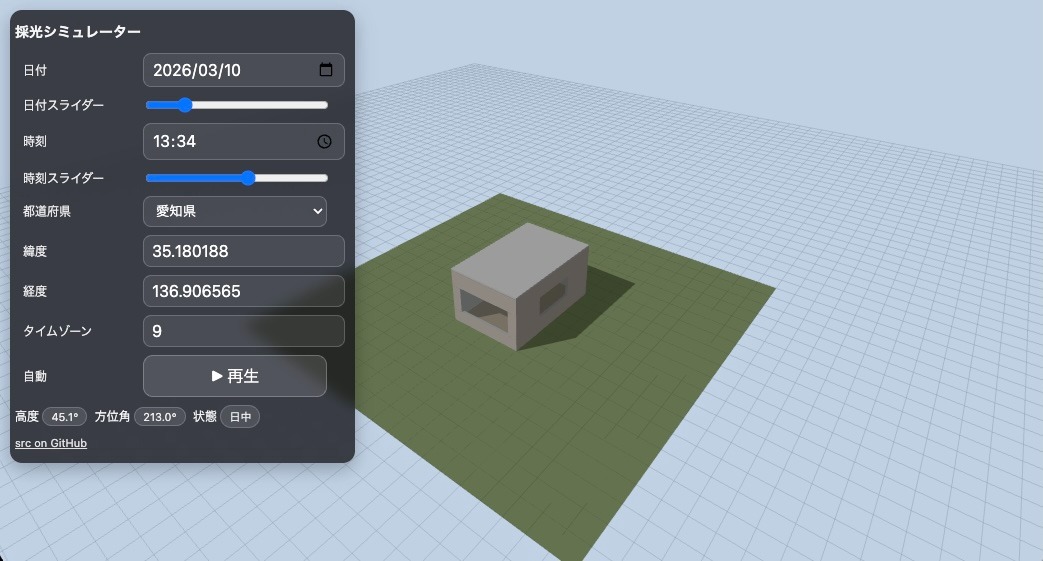The height and width of the screenshot is (561, 1043).
Task: Click the 採光シミュレーター panel title
Action: [x=78, y=32]
